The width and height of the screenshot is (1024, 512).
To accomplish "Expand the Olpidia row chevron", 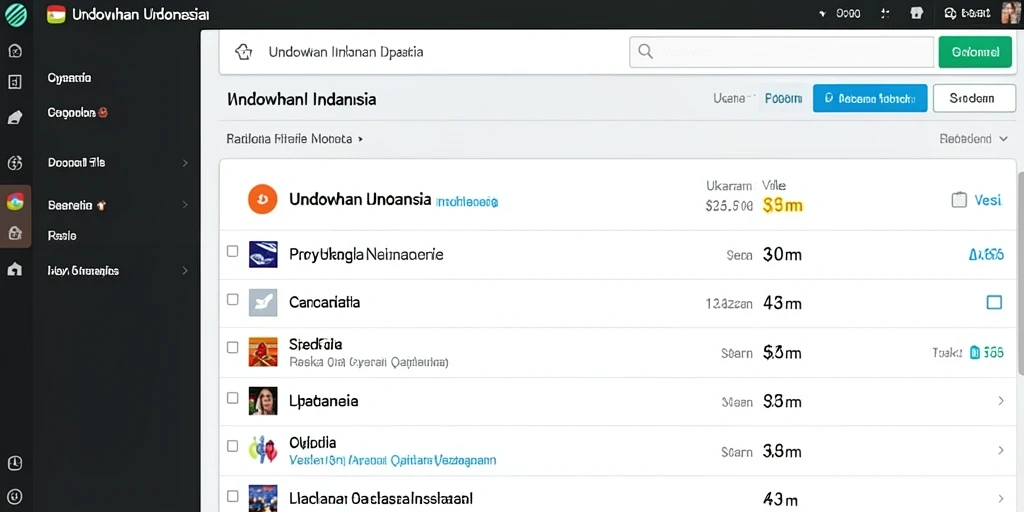I will (x=1001, y=450).
